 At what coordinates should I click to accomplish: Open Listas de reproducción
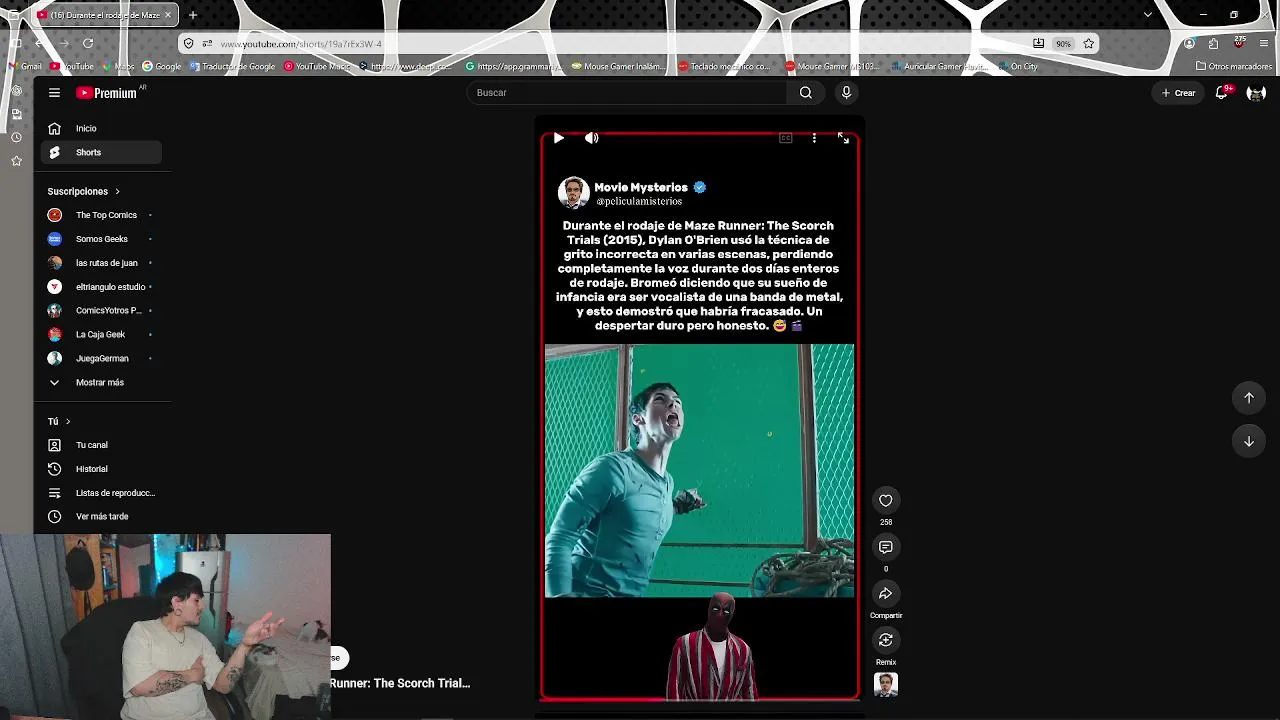[101, 493]
